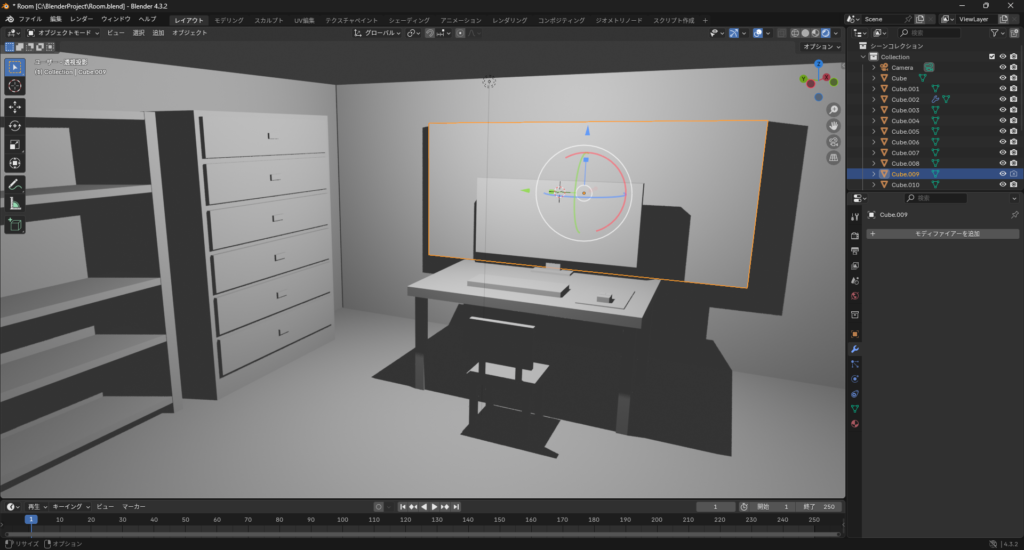Open the ファイル menu
1024x550 pixels.
tap(30, 20)
